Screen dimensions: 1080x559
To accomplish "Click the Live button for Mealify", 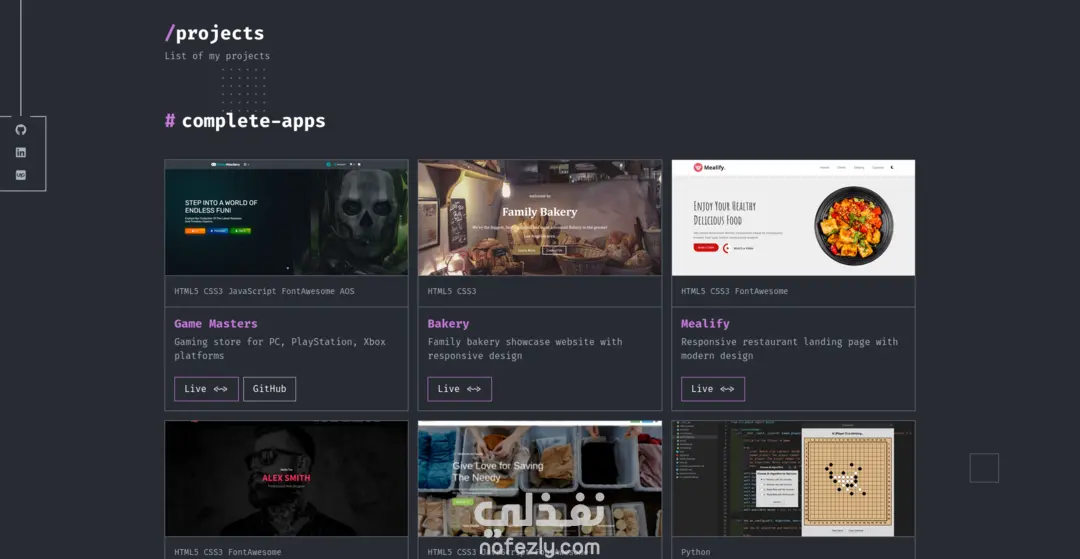I will (x=713, y=389).
